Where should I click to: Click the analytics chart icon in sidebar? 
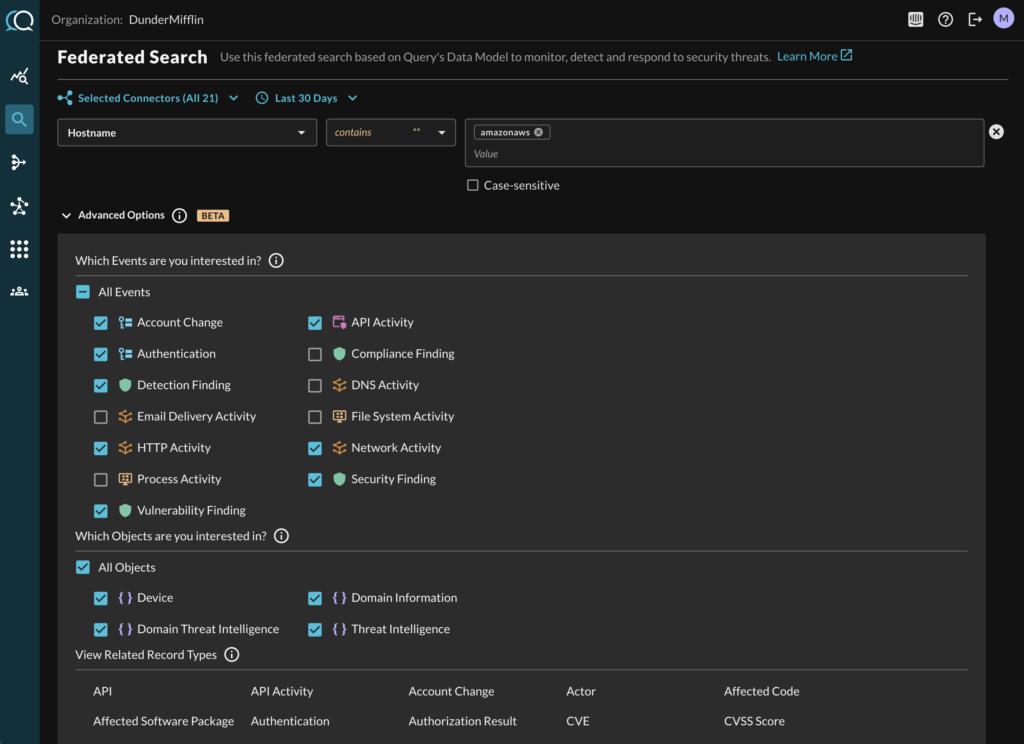[19, 77]
